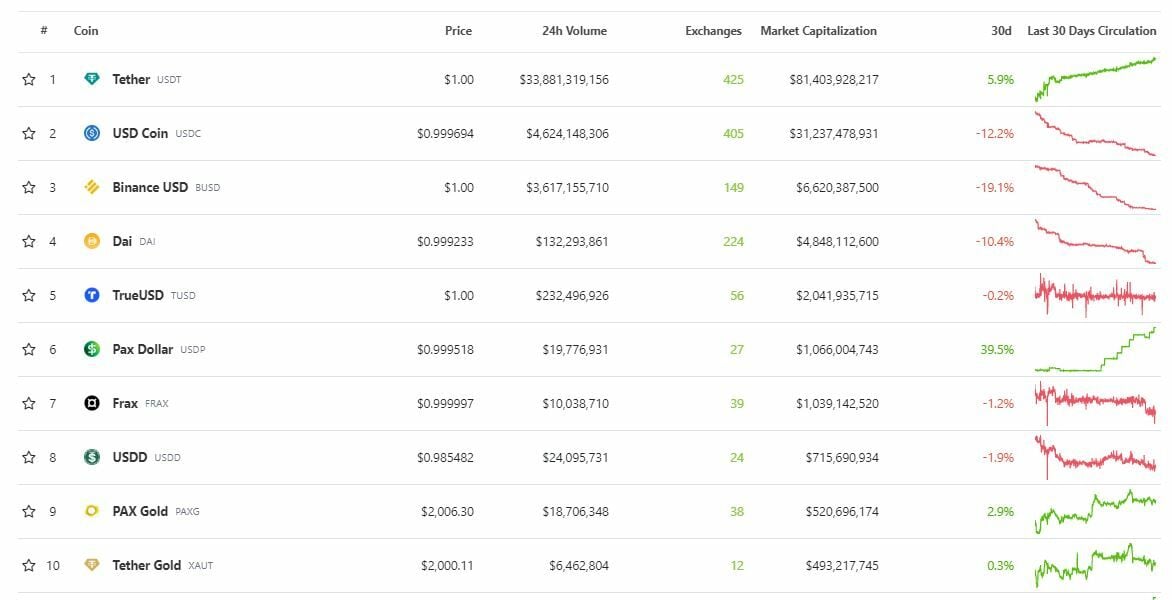Click the Coin column header
Image resolution: width=1172 pixels, height=600 pixels.
[x=86, y=31]
